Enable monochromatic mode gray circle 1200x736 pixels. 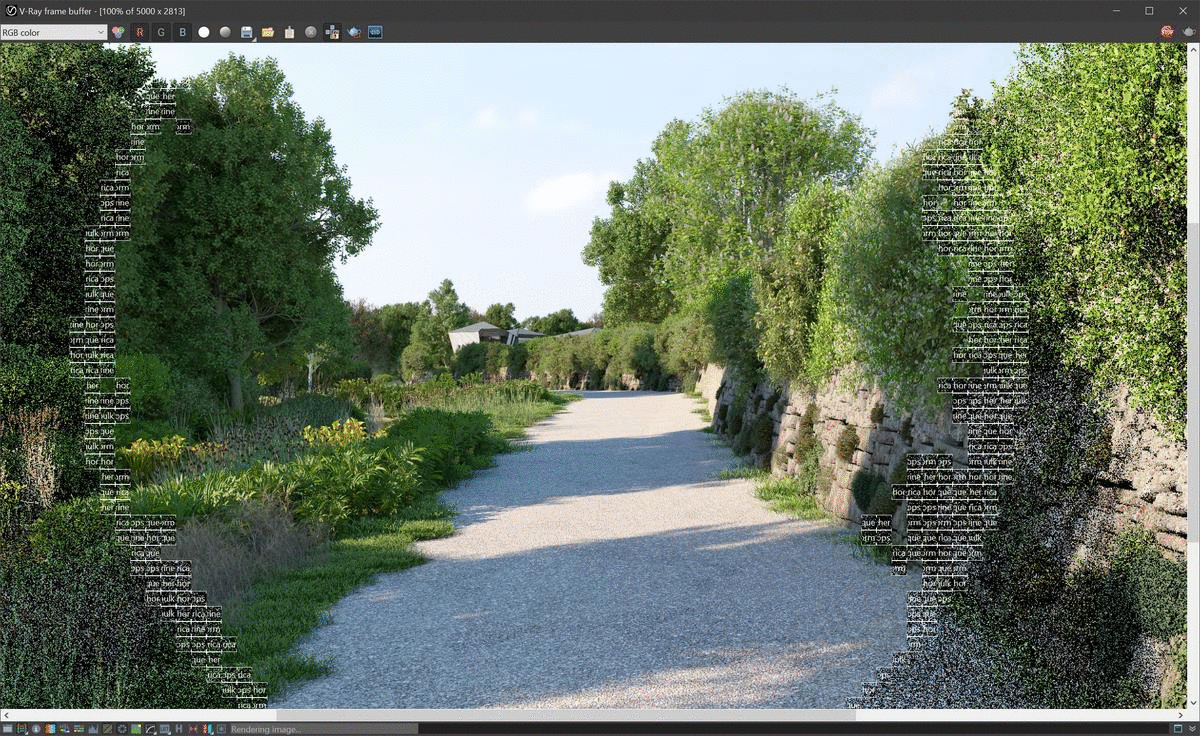[226, 32]
